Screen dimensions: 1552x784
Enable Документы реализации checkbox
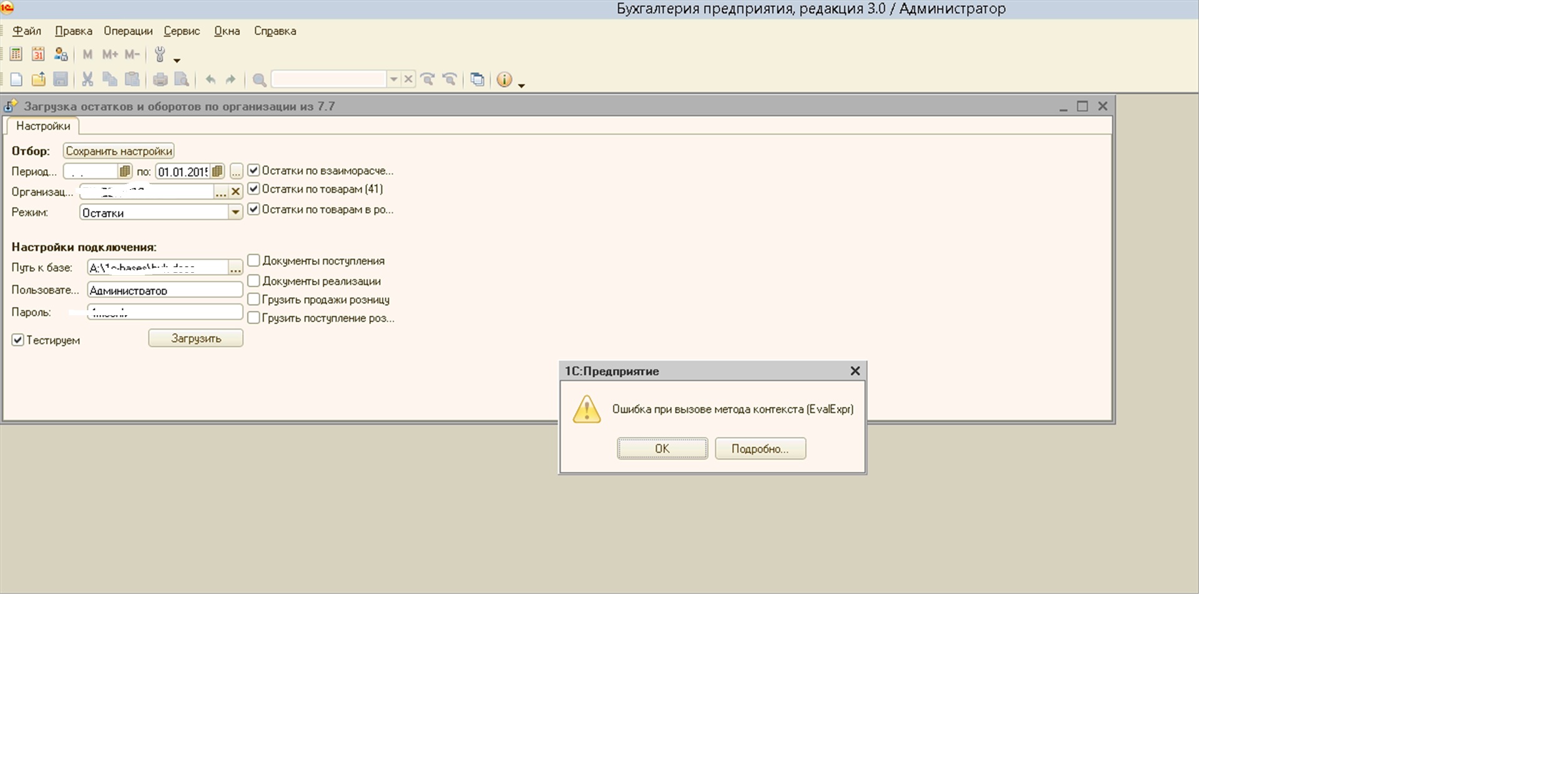pyautogui.click(x=253, y=281)
